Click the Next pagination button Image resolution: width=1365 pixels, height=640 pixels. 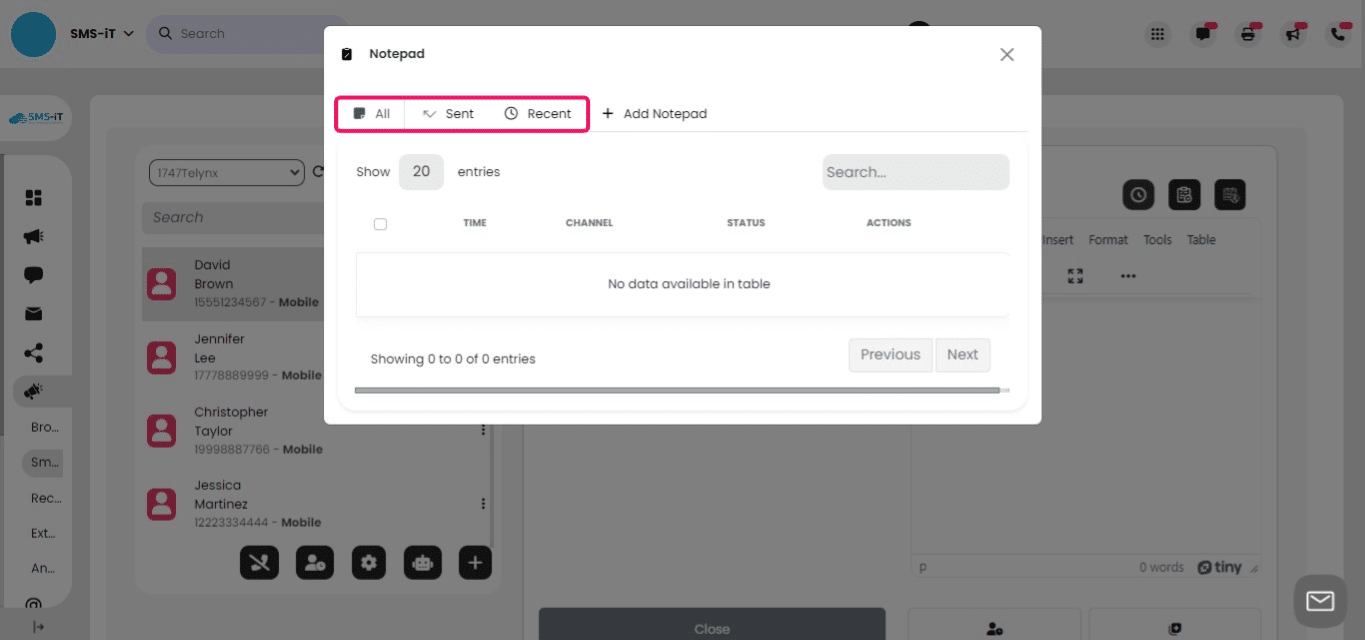point(962,355)
